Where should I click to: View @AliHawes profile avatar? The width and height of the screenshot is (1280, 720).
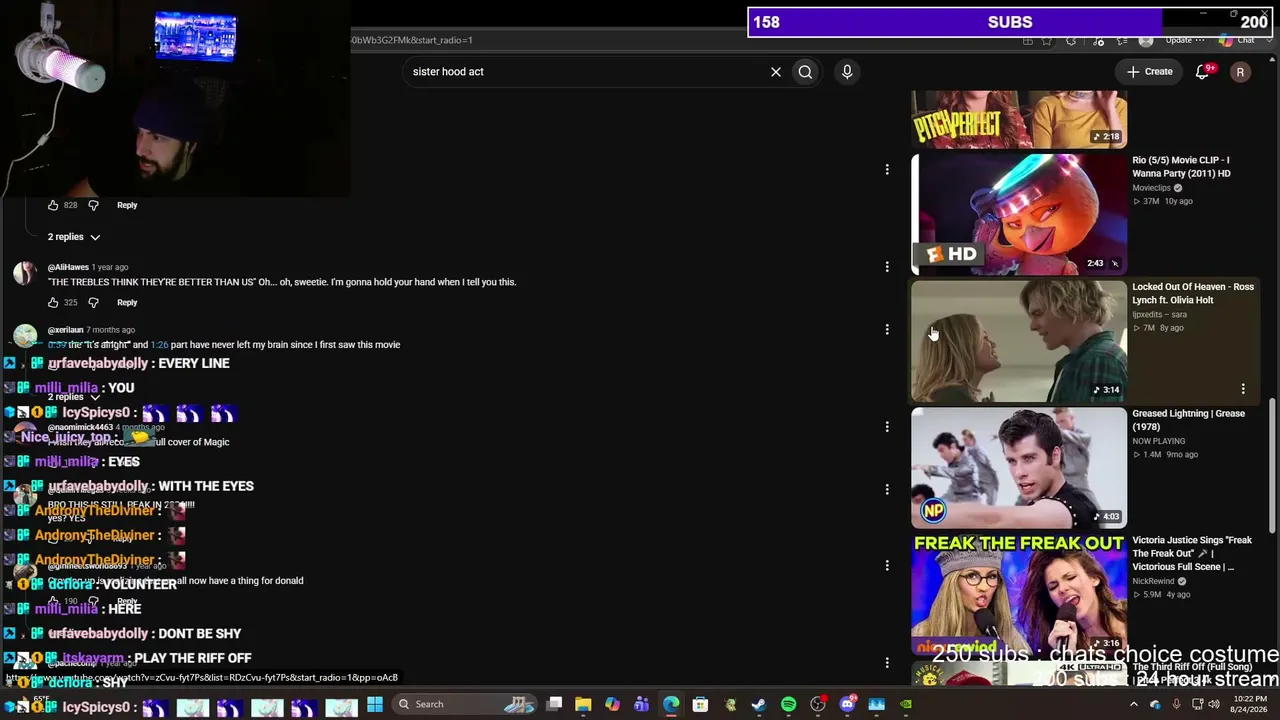[x=24, y=273]
